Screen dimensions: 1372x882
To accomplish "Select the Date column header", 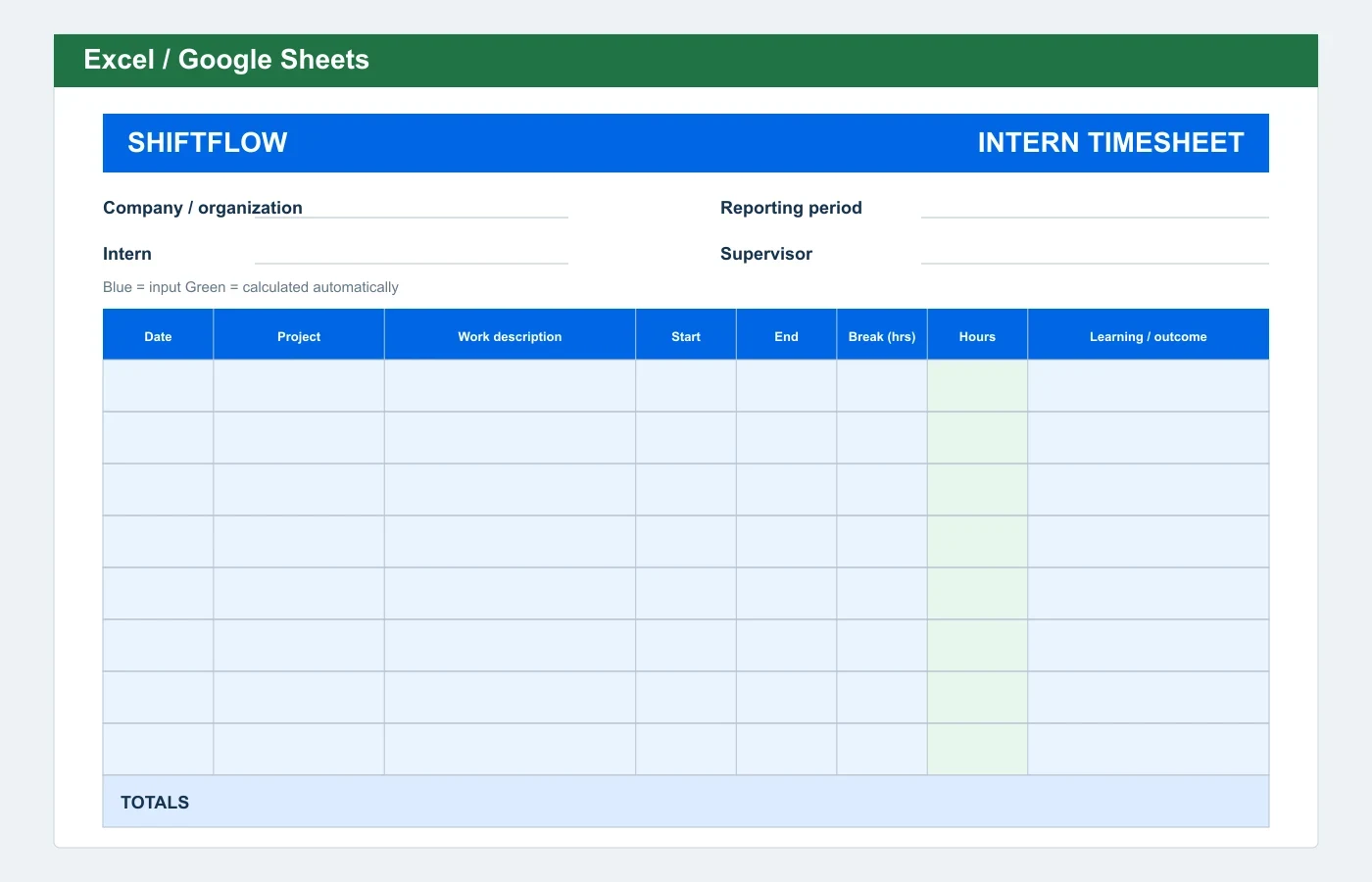I will tap(158, 336).
